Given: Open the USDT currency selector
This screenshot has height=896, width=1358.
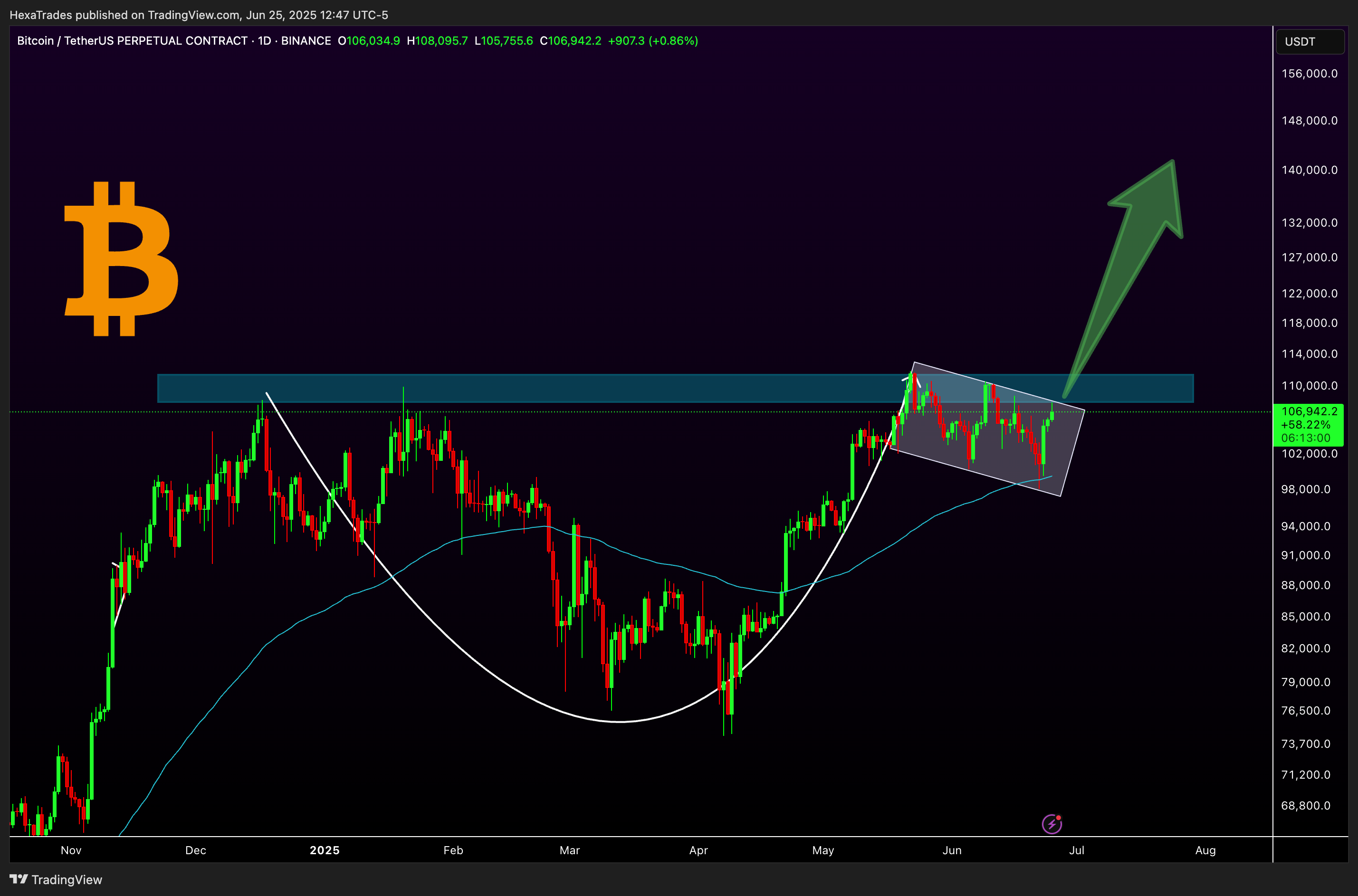Looking at the screenshot, I should [1310, 42].
